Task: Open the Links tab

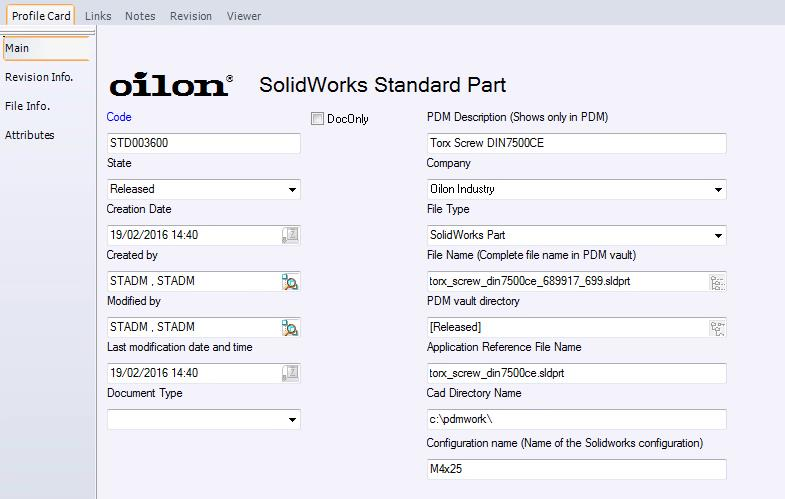Action: tap(98, 16)
